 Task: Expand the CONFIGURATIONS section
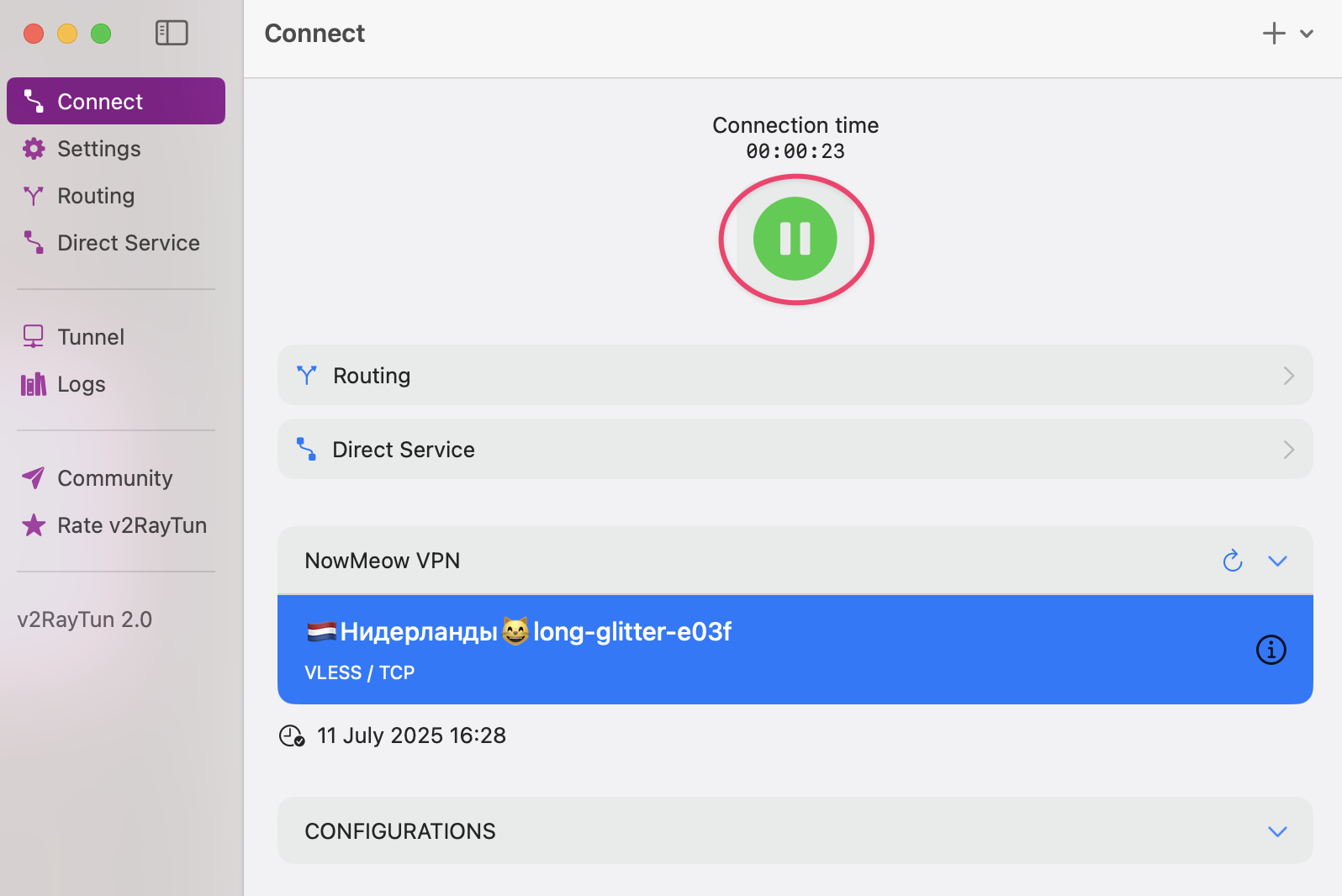[x=1277, y=831]
